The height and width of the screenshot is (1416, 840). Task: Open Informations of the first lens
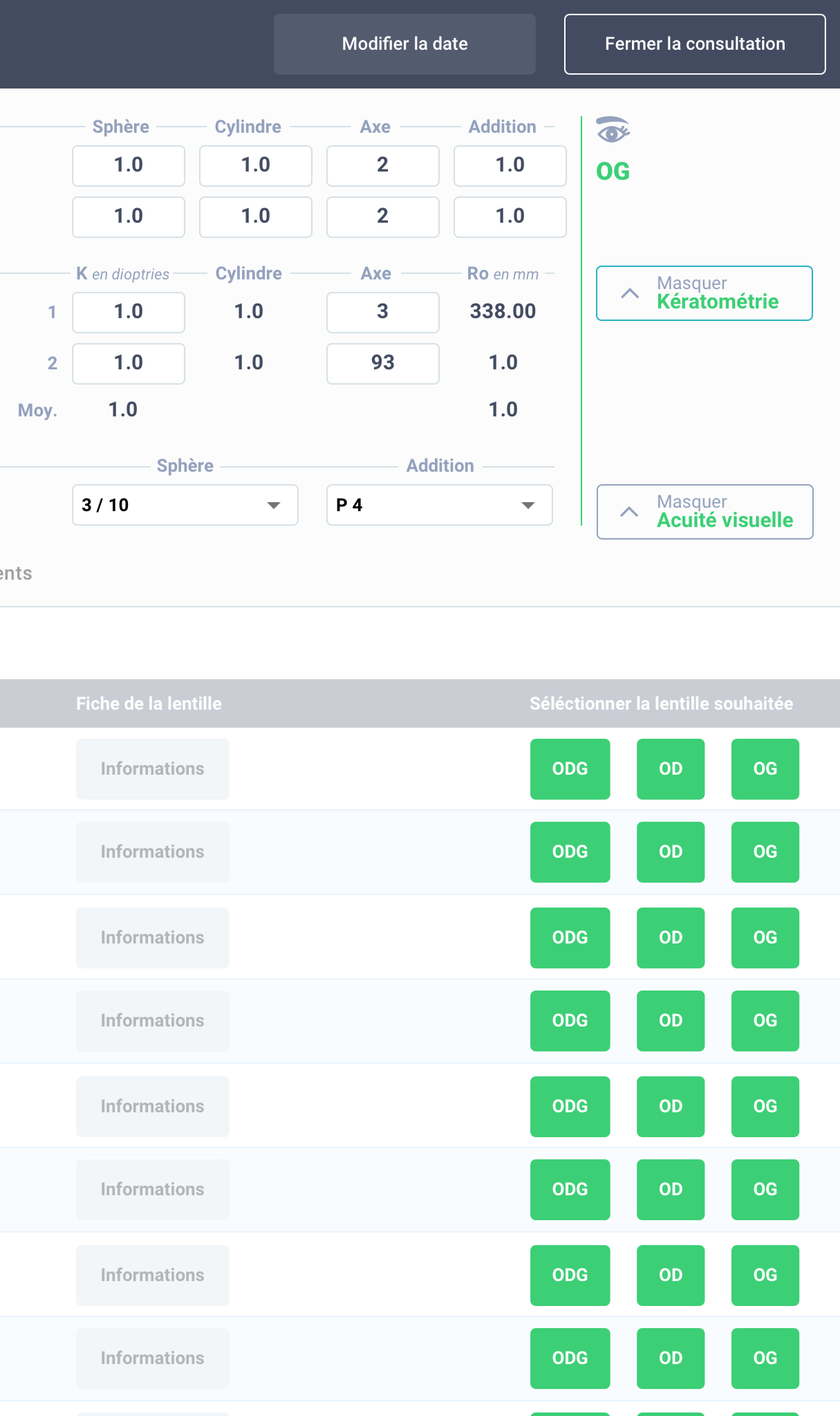pos(153,769)
